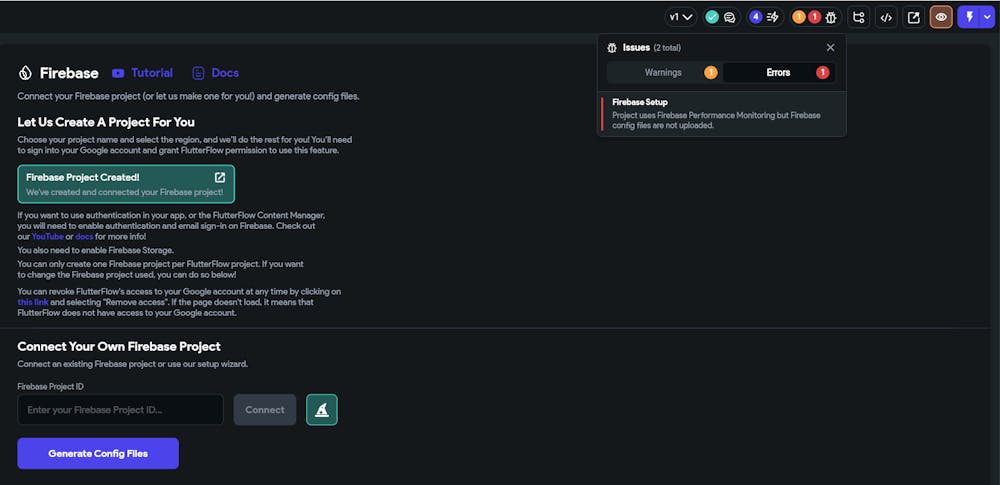Open the branching icon in top toolbar
1000x485 pixels.
858,17
